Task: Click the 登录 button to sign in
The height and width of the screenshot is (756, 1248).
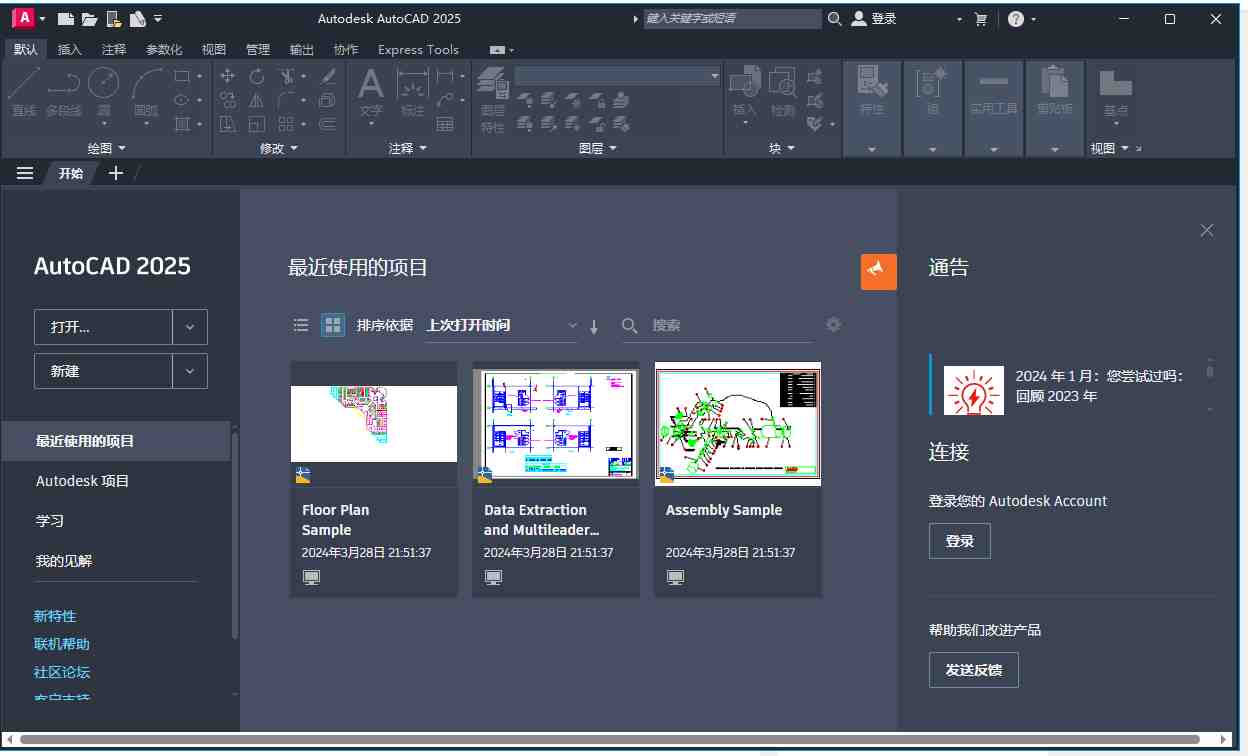Action: (959, 540)
